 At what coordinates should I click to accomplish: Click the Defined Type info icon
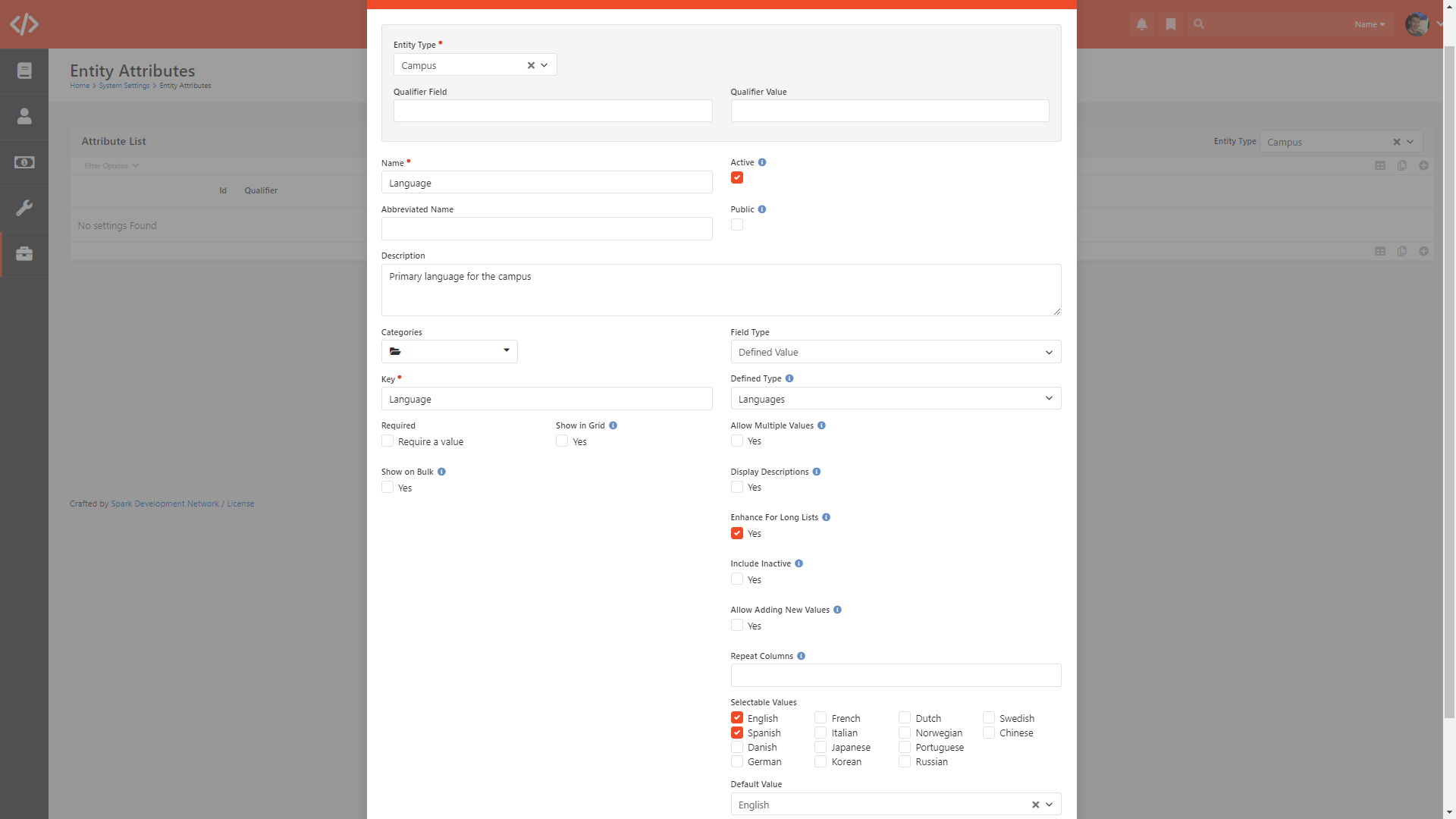789,378
